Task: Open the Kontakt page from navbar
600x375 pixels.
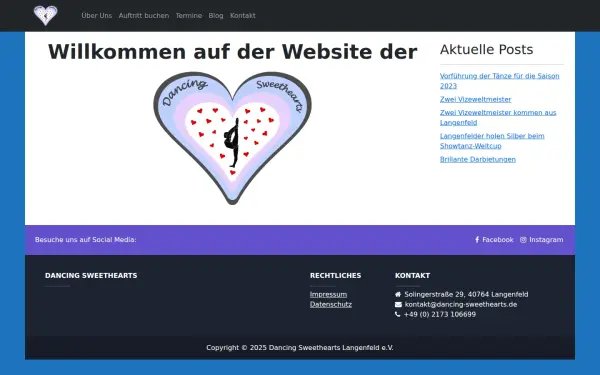Action: pyautogui.click(x=243, y=16)
